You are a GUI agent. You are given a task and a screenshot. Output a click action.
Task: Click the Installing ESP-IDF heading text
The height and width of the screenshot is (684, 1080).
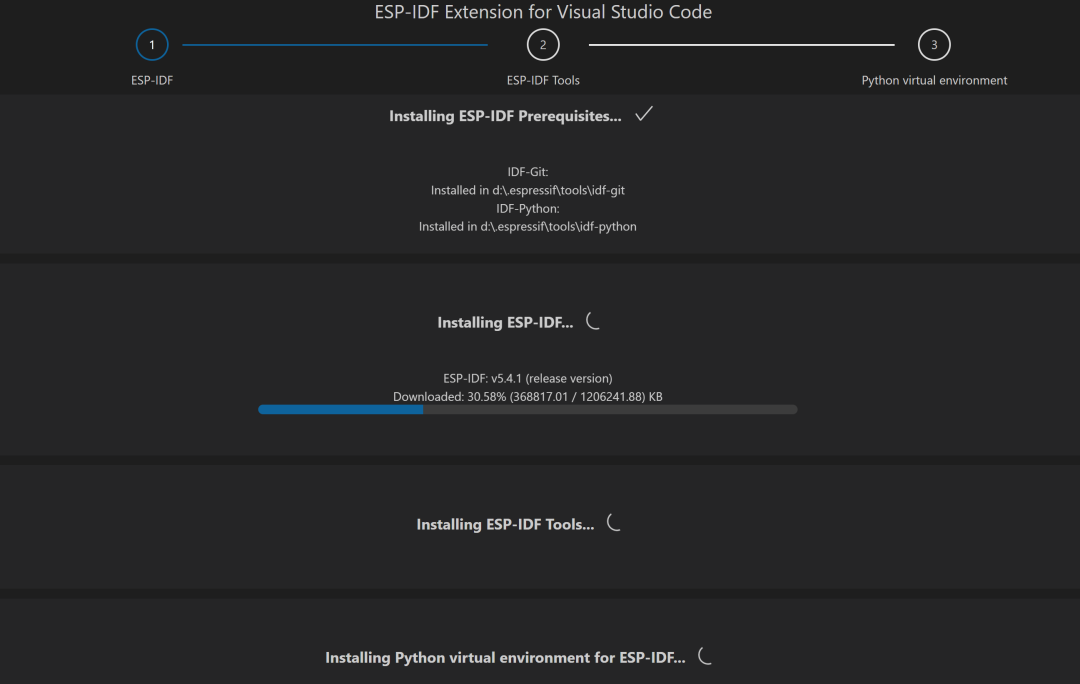pos(505,323)
